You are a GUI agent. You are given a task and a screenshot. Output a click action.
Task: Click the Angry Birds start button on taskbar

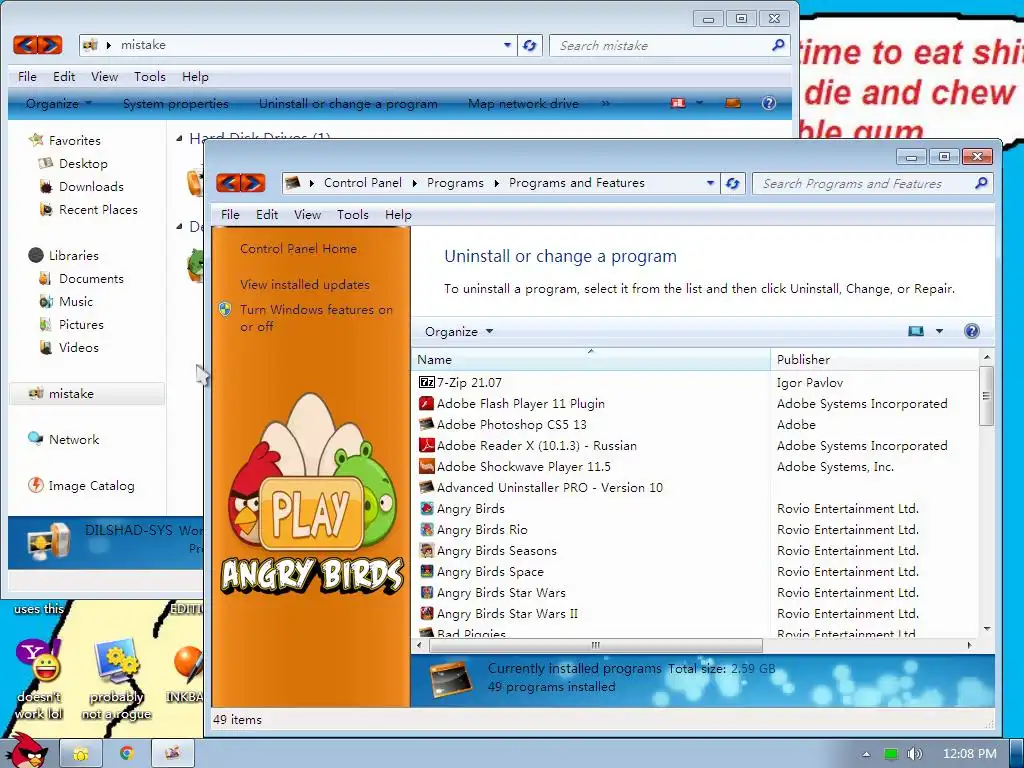[x=26, y=751]
